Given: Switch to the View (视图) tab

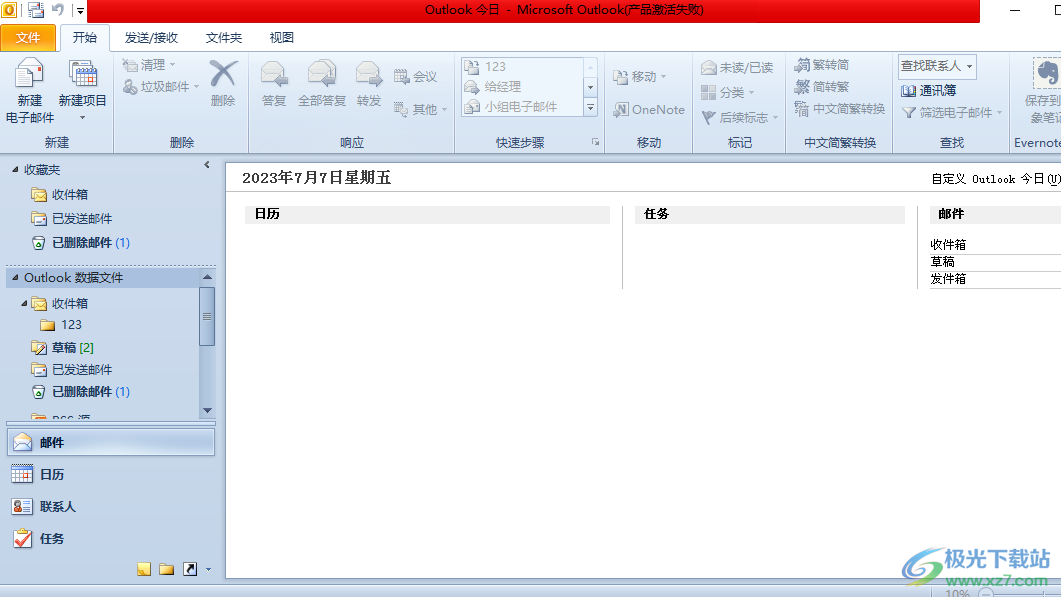Looking at the screenshot, I should tap(281, 38).
